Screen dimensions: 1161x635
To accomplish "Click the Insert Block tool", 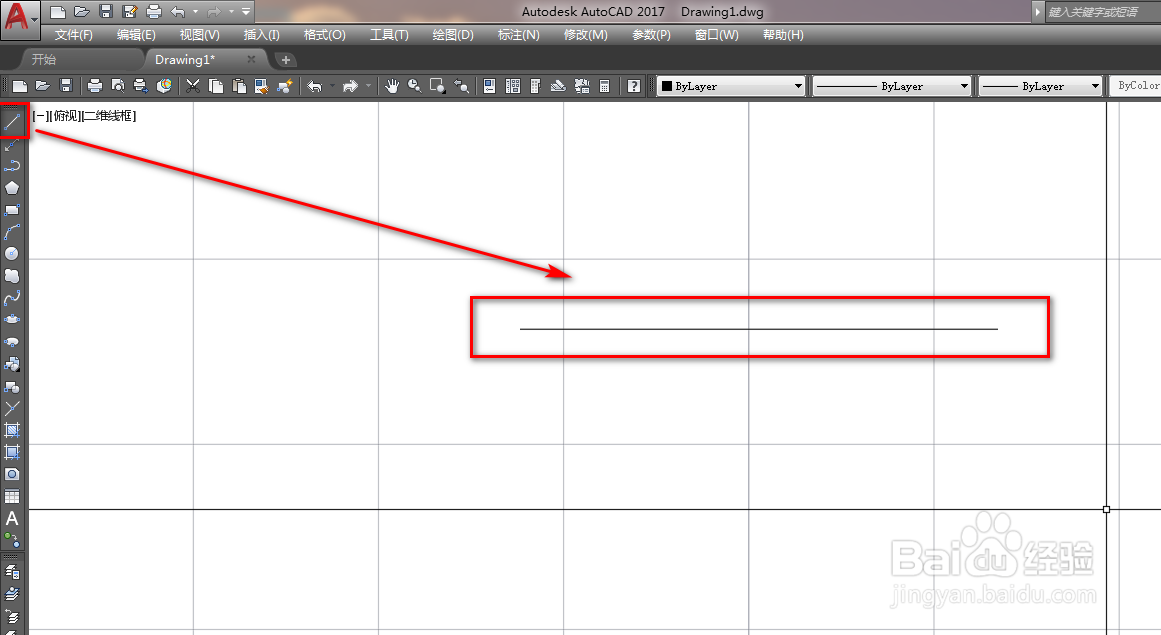I will (x=12, y=364).
